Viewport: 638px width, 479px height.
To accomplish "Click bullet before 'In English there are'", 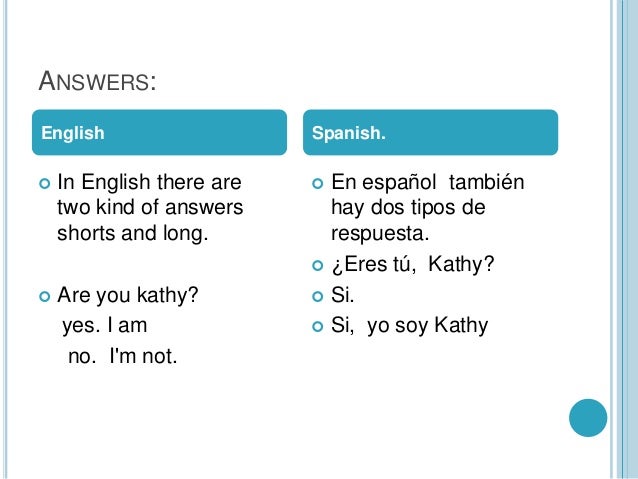I will pos(44,184).
